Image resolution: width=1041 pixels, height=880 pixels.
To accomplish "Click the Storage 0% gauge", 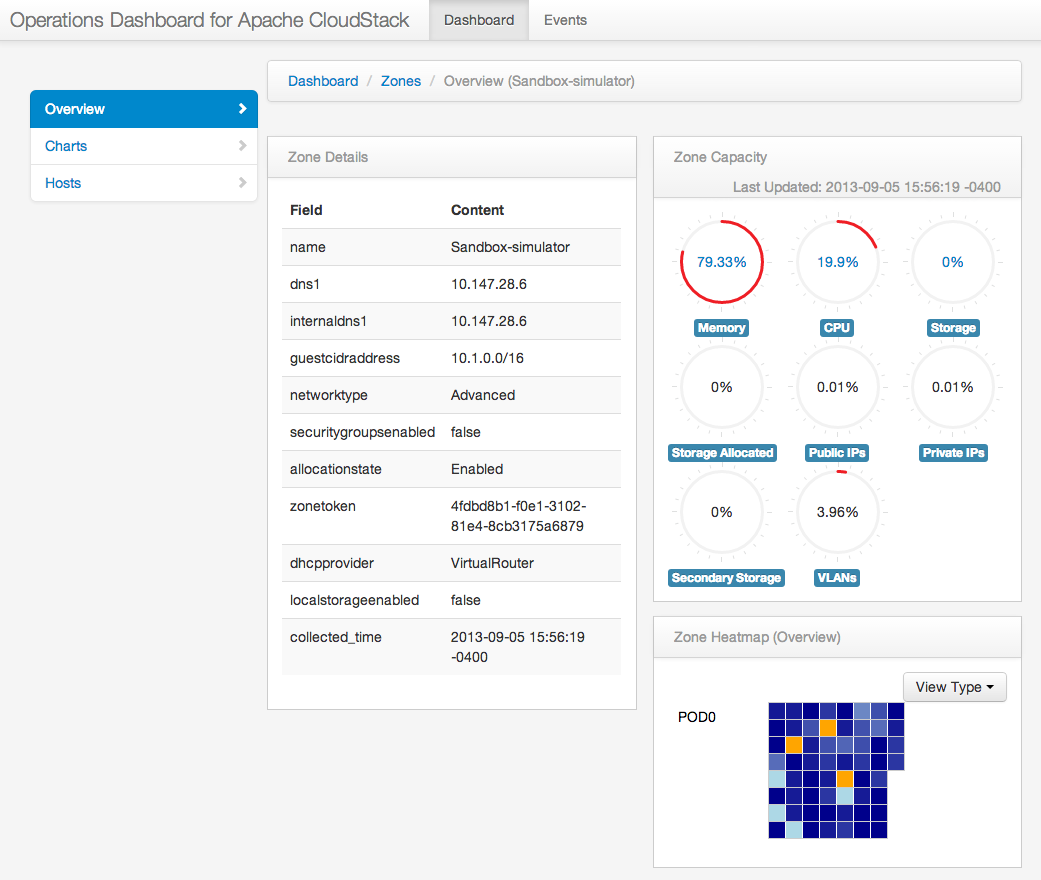I will (953, 262).
